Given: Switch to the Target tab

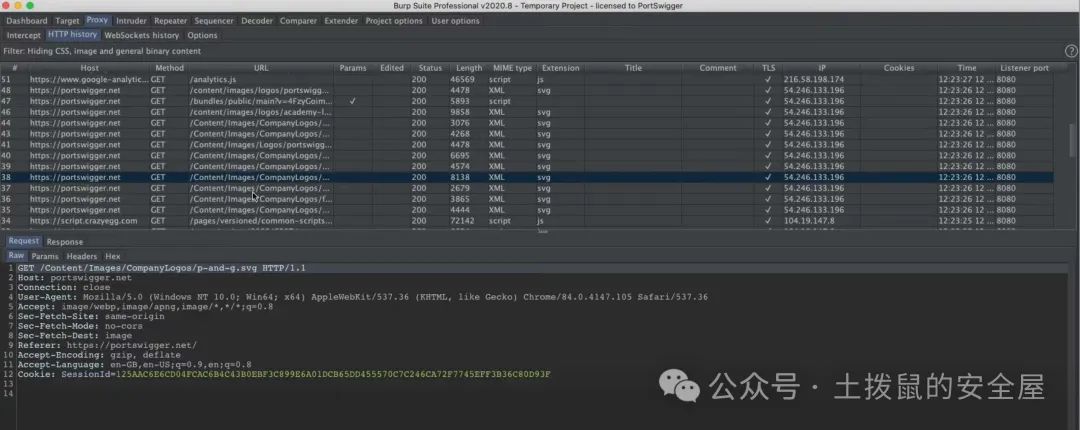Looking at the screenshot, I should coord(68,21).
